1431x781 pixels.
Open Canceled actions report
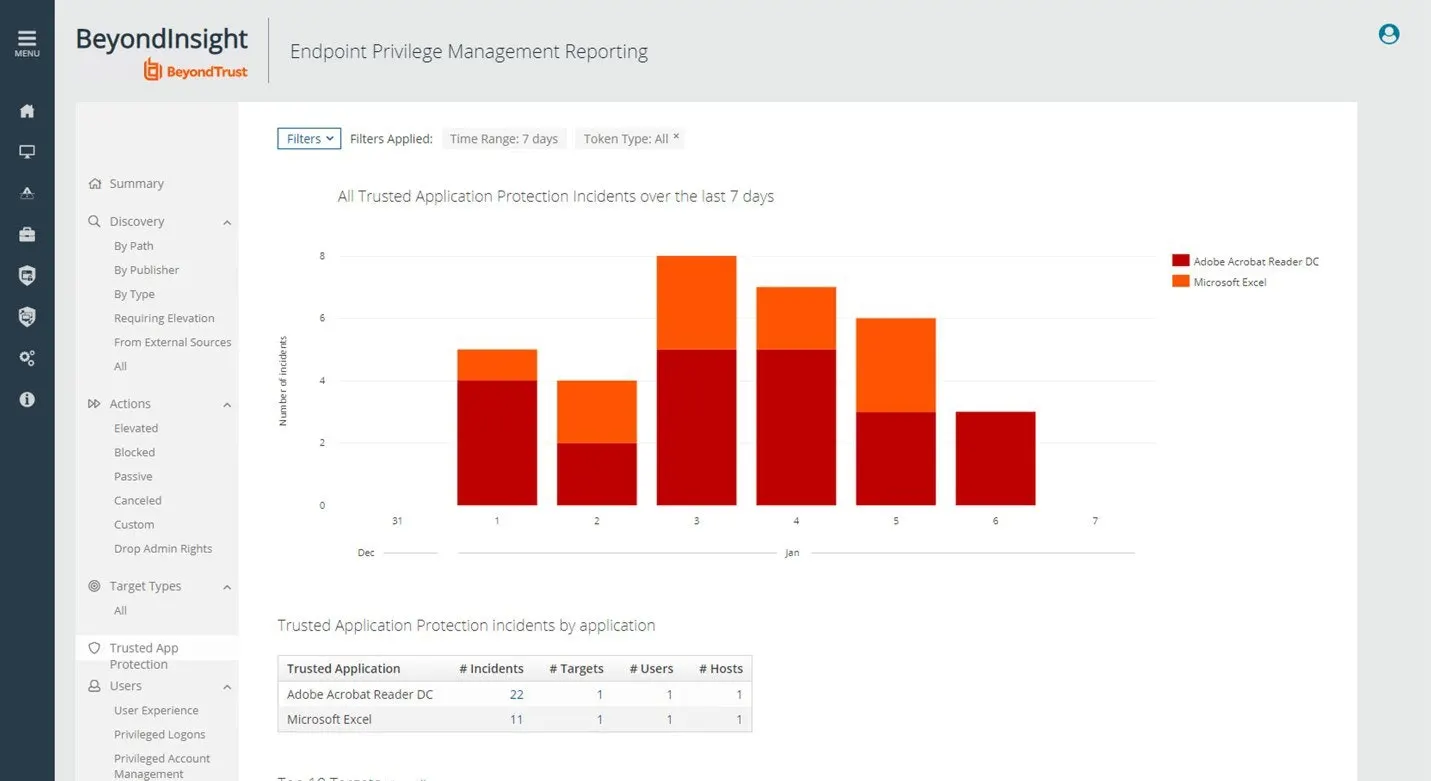[x=137, y=500]
